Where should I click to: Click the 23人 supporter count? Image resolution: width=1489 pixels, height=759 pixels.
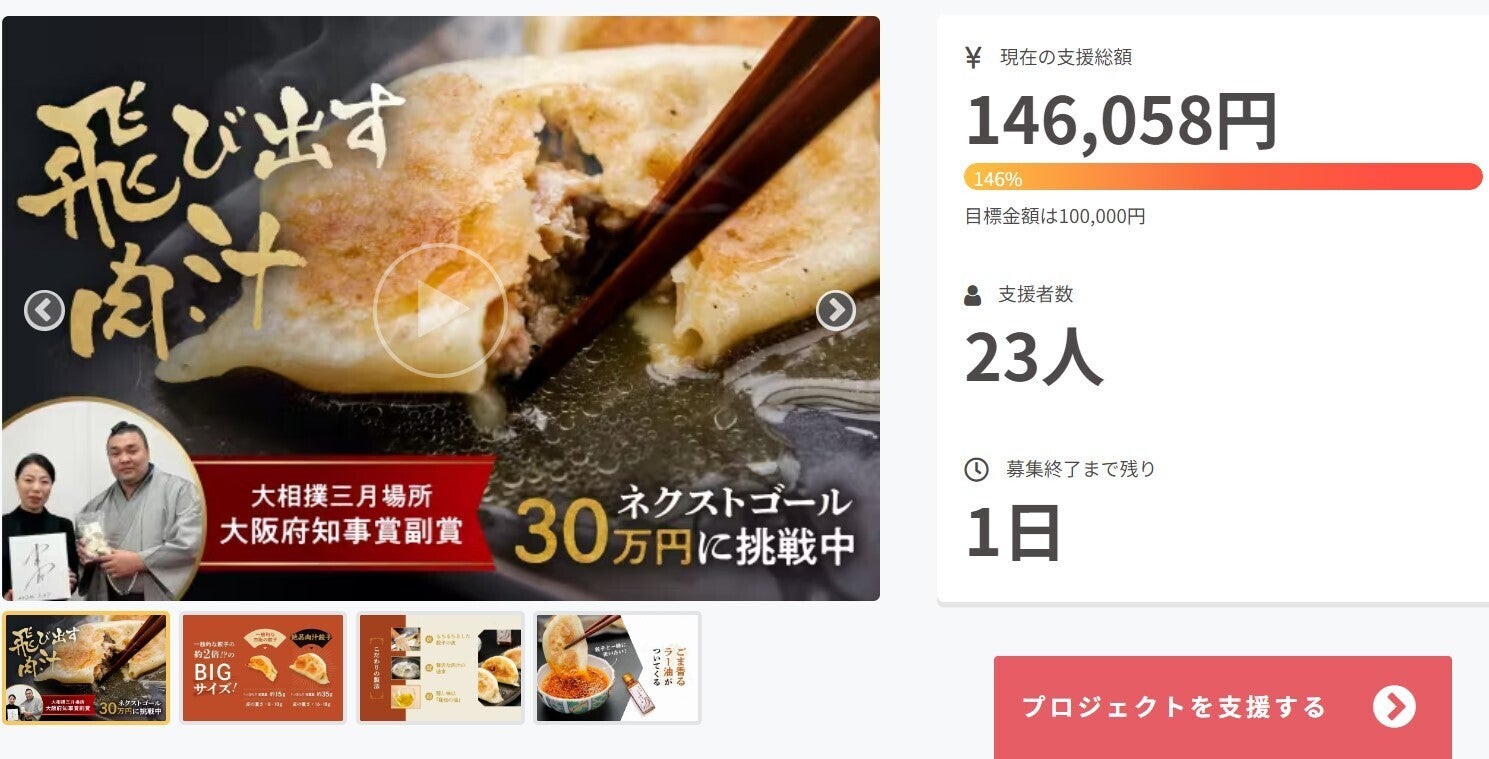click(x=1034, y=357)
